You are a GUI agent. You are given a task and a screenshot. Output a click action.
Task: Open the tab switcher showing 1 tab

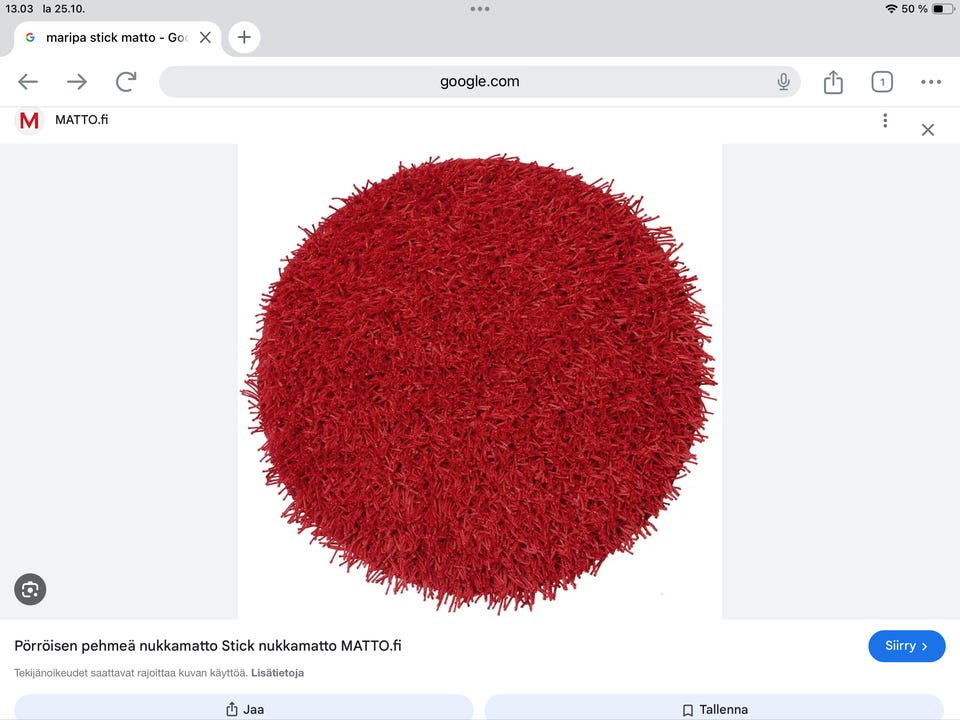882,81
